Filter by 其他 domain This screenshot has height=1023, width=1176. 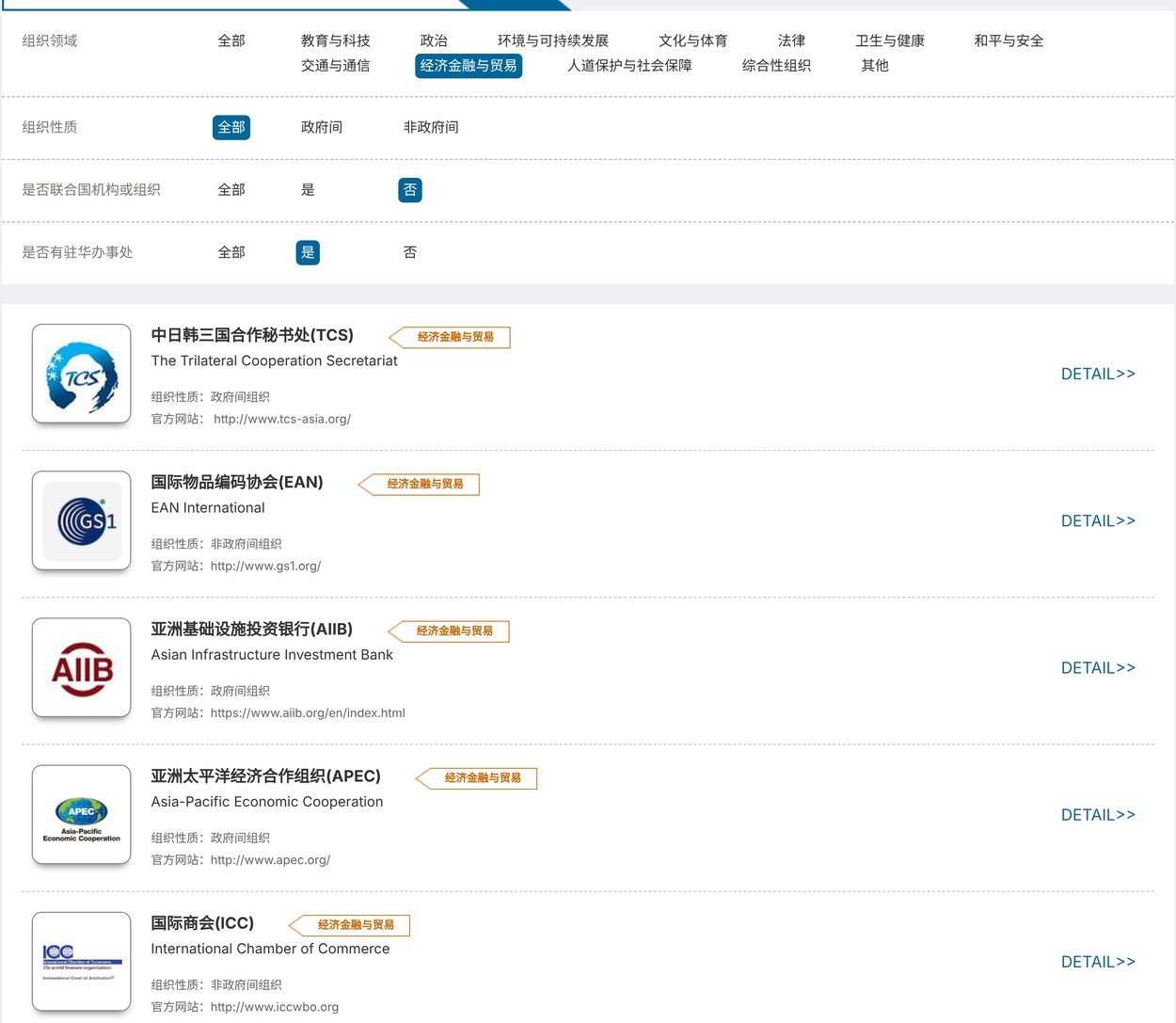pyautogui.click(x=875, y=65)
